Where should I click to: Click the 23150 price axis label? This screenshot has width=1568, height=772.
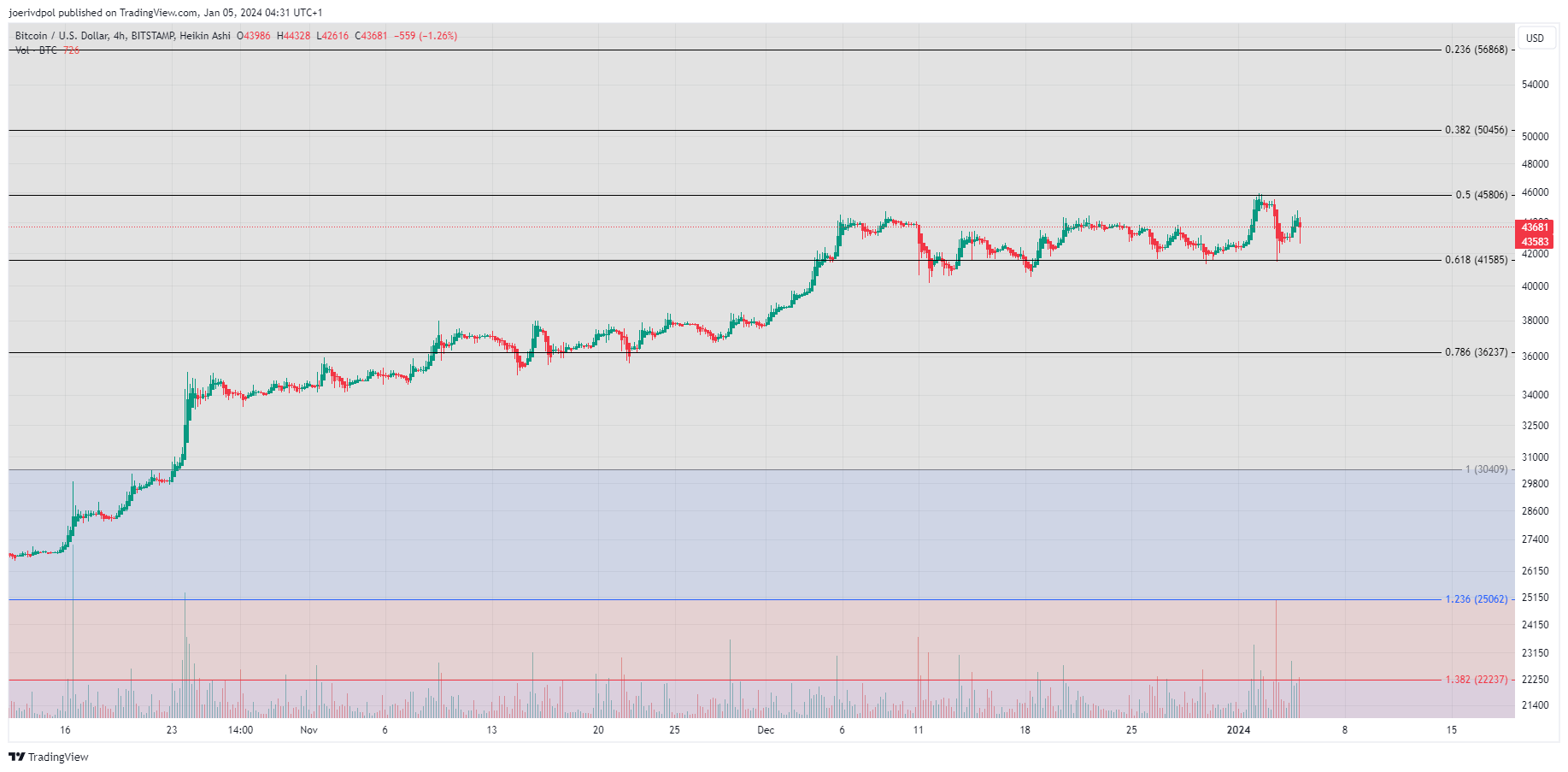point(1535,653)
